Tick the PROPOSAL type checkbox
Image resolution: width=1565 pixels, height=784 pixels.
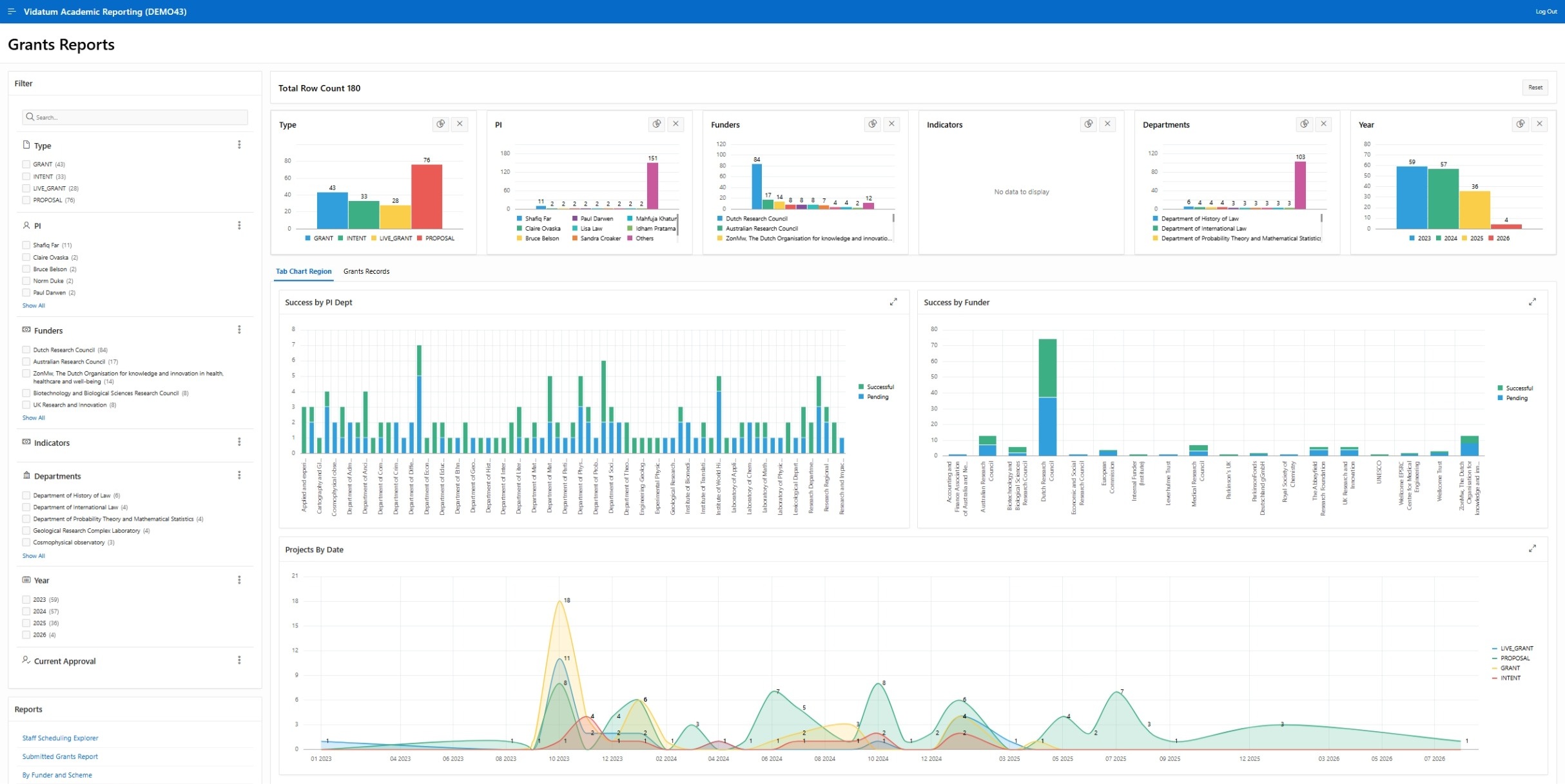coord(26,200)
